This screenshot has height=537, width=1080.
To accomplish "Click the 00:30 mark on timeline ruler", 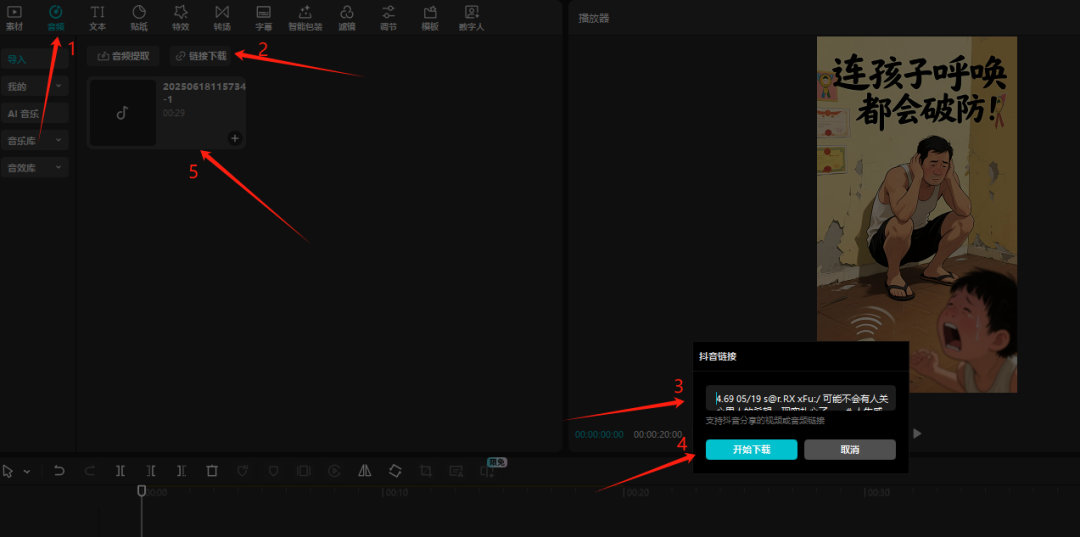I will pos(878,493).
